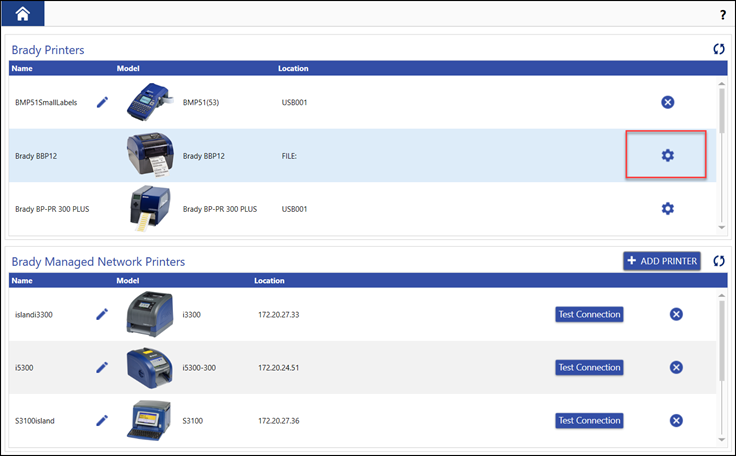Viewport: 736px width, 456px height.
Task: Open settings gear for Brady BP-PR 300 PLUS
Action: (x=667, y=208)
